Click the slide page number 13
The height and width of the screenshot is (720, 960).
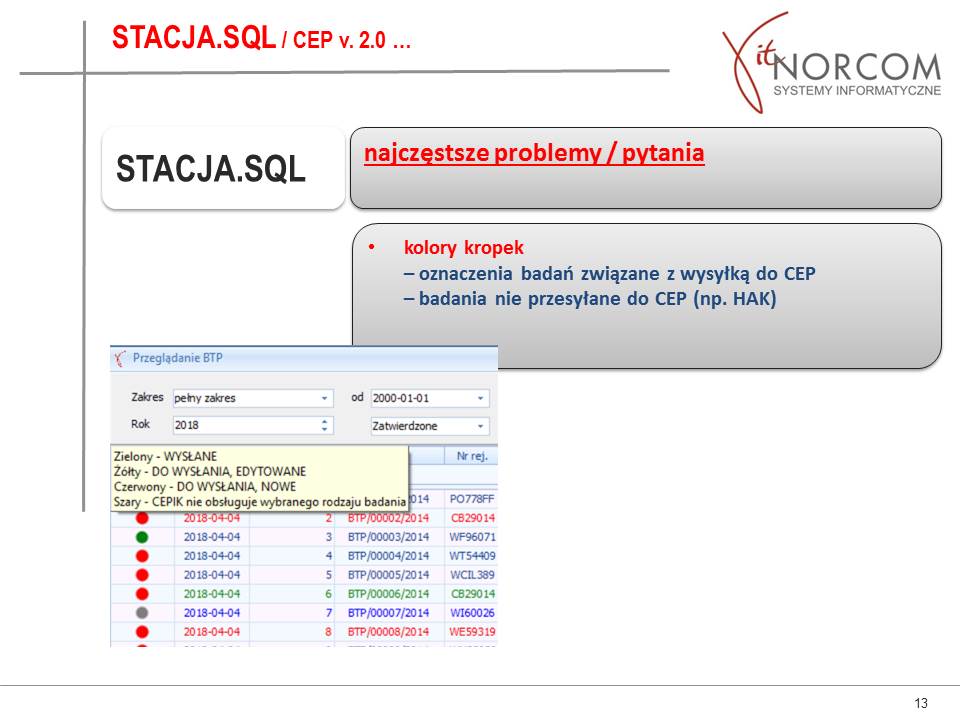pos(921,703)
